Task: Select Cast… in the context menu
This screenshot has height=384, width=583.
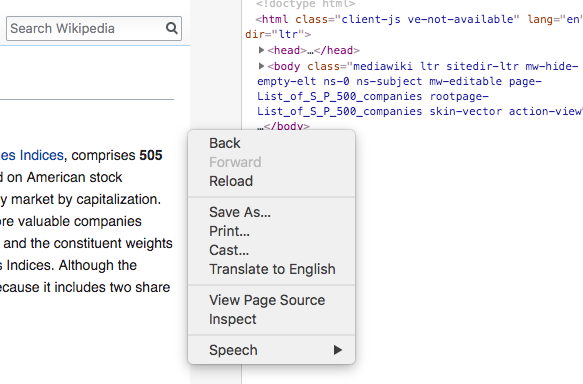Action: (229, 250)
